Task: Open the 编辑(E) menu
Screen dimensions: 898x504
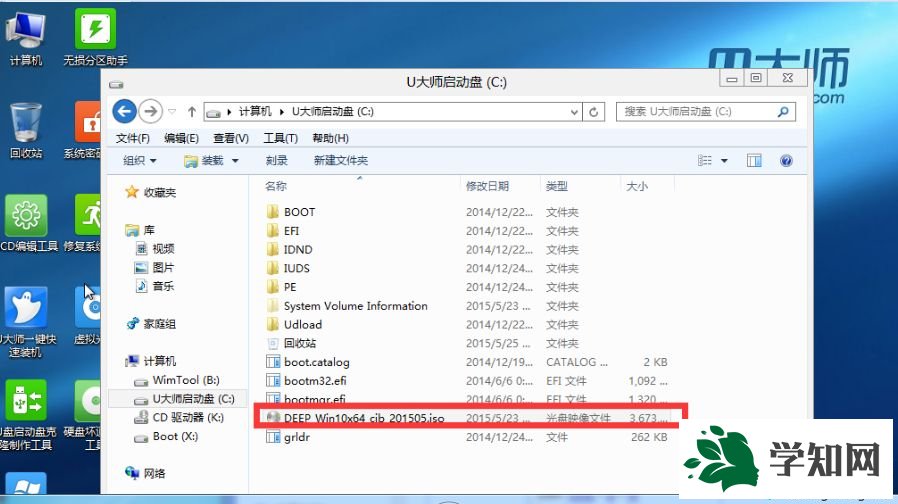Action: coord(181,138)
